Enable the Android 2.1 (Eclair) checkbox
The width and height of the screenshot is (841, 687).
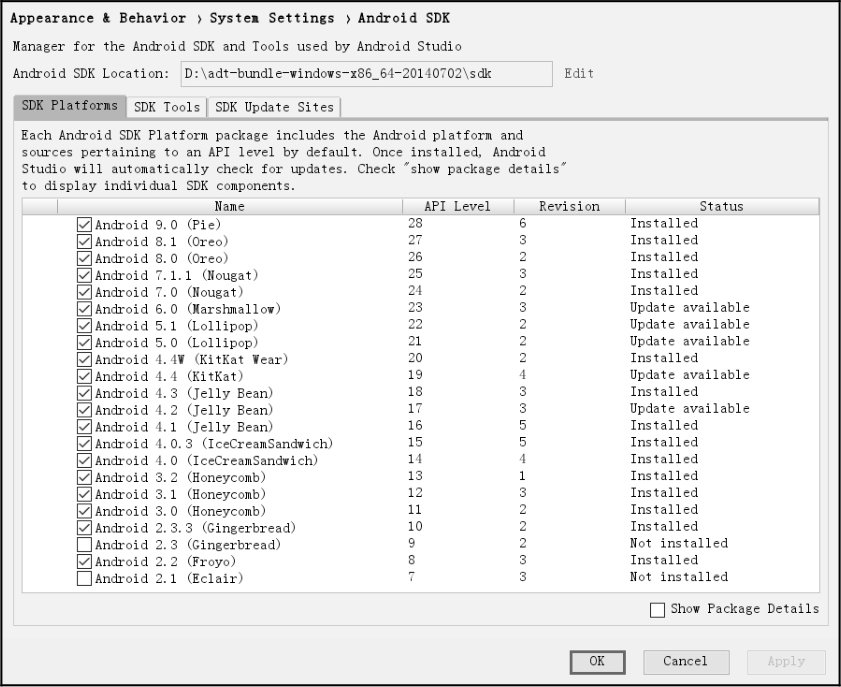point(84,578)
